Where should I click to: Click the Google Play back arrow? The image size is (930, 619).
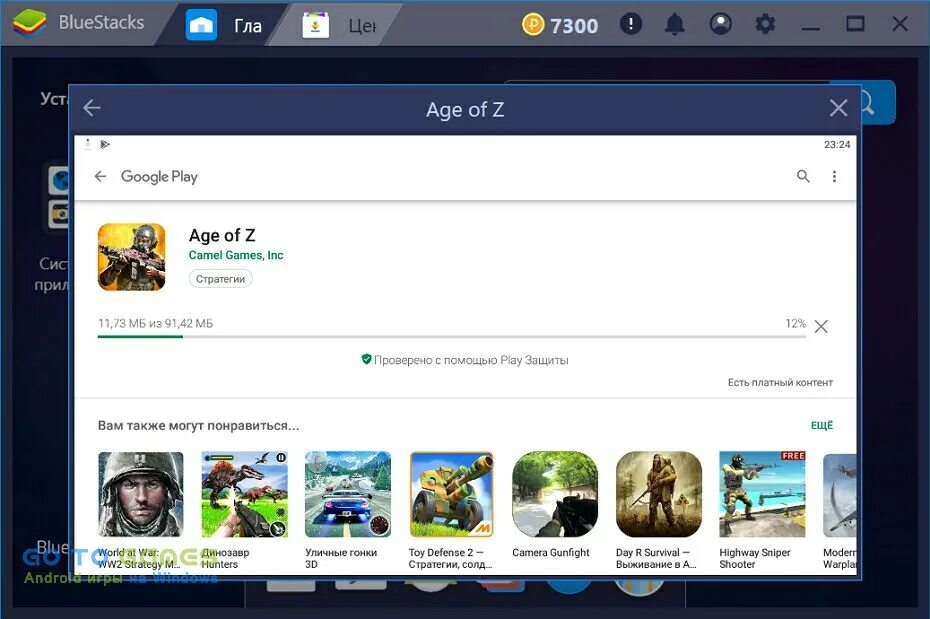point(100,176)
